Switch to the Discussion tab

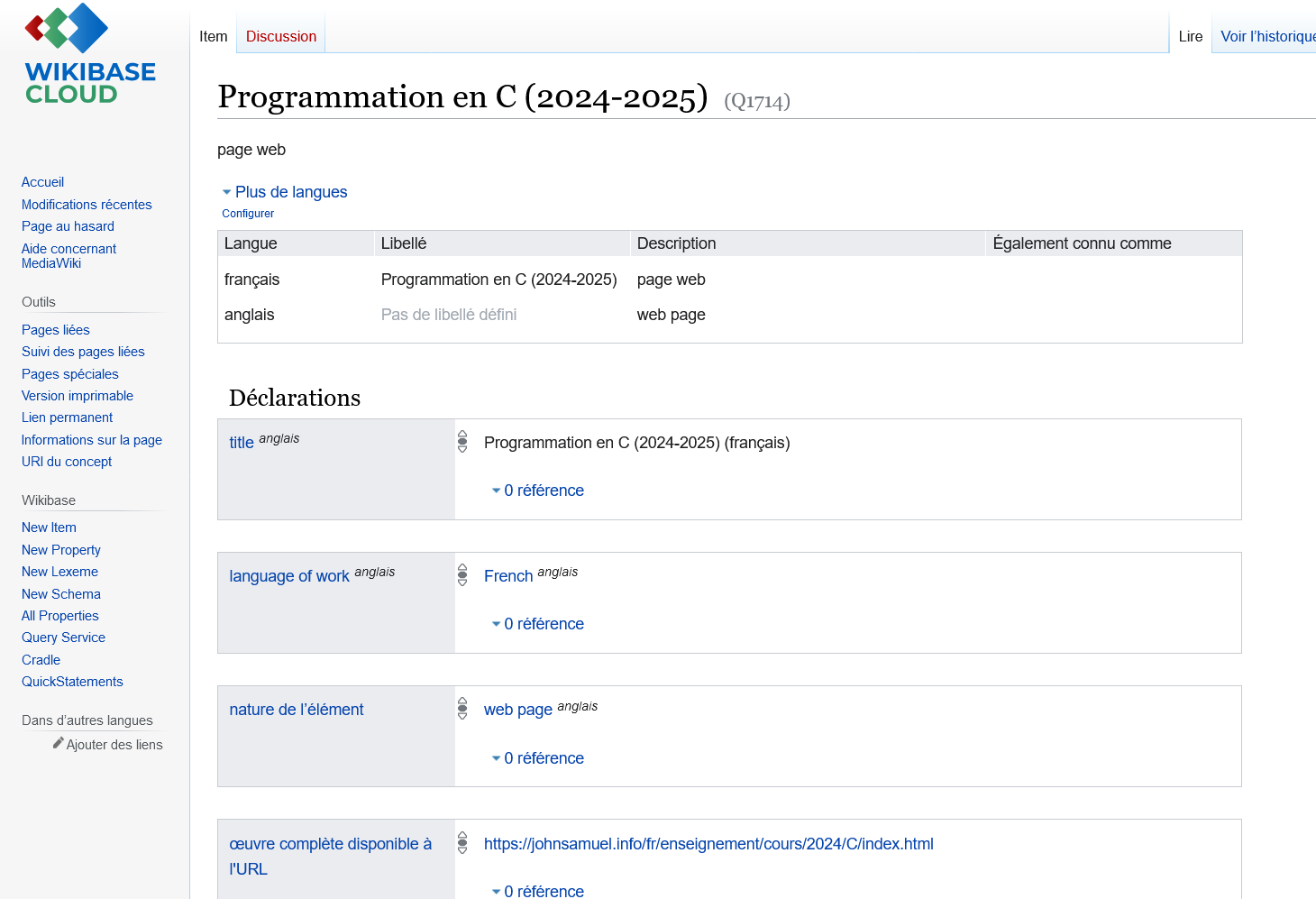pos(281,36)
